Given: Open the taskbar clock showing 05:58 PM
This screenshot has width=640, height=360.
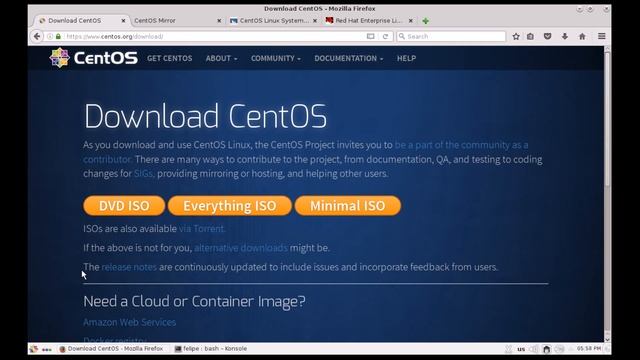Looking at the screenshot, I should pyautogui.click(x=589, y=348).
